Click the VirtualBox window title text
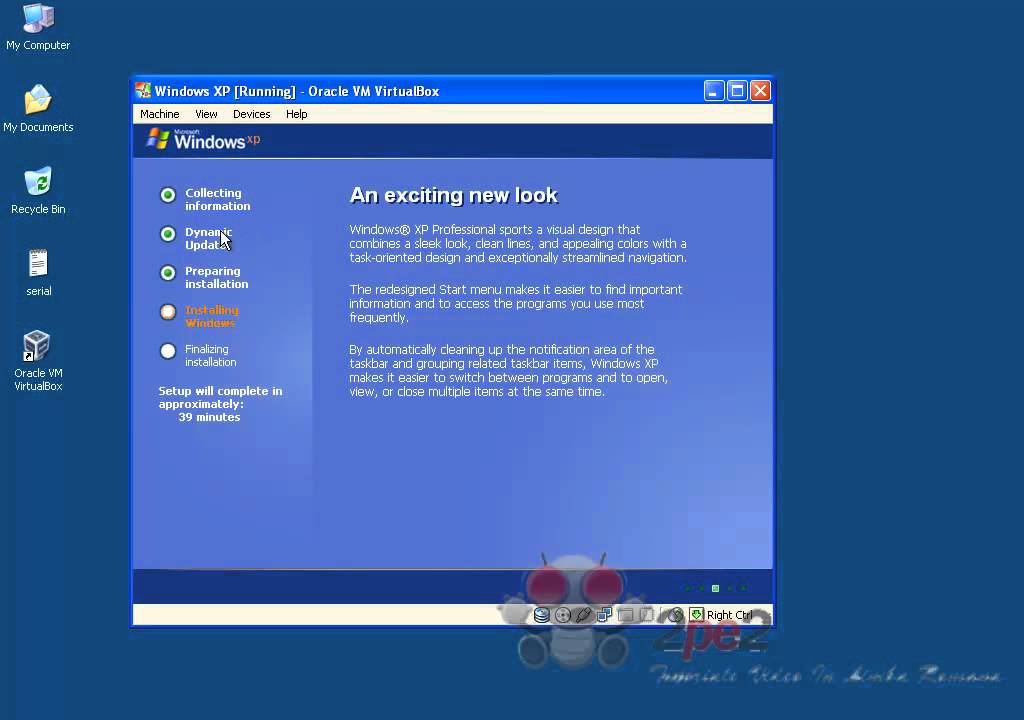The width and height of the screenshot is (1024, 720). tap(297, 91)
